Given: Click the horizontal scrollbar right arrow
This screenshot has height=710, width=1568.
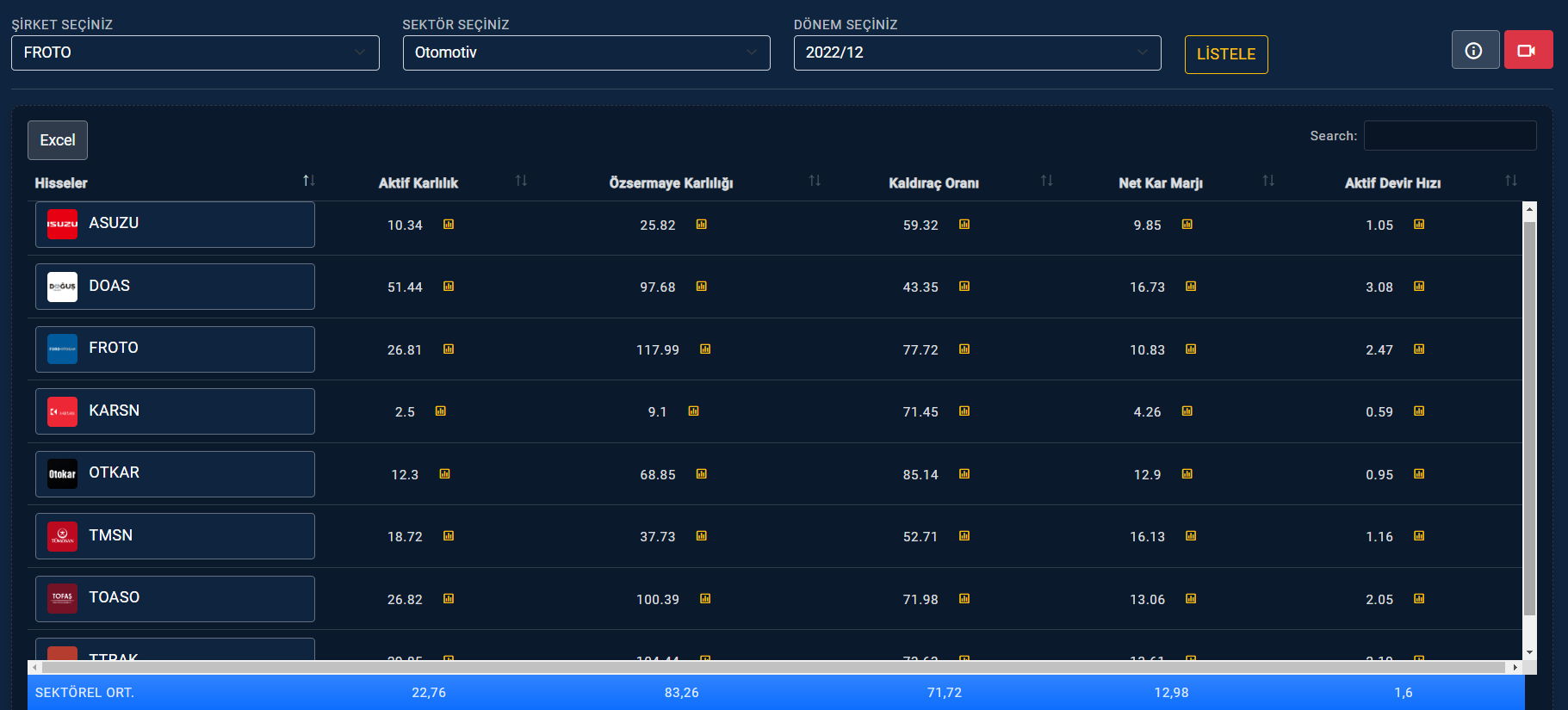Looking at the screenshot, I should (x=1515, y=667).
